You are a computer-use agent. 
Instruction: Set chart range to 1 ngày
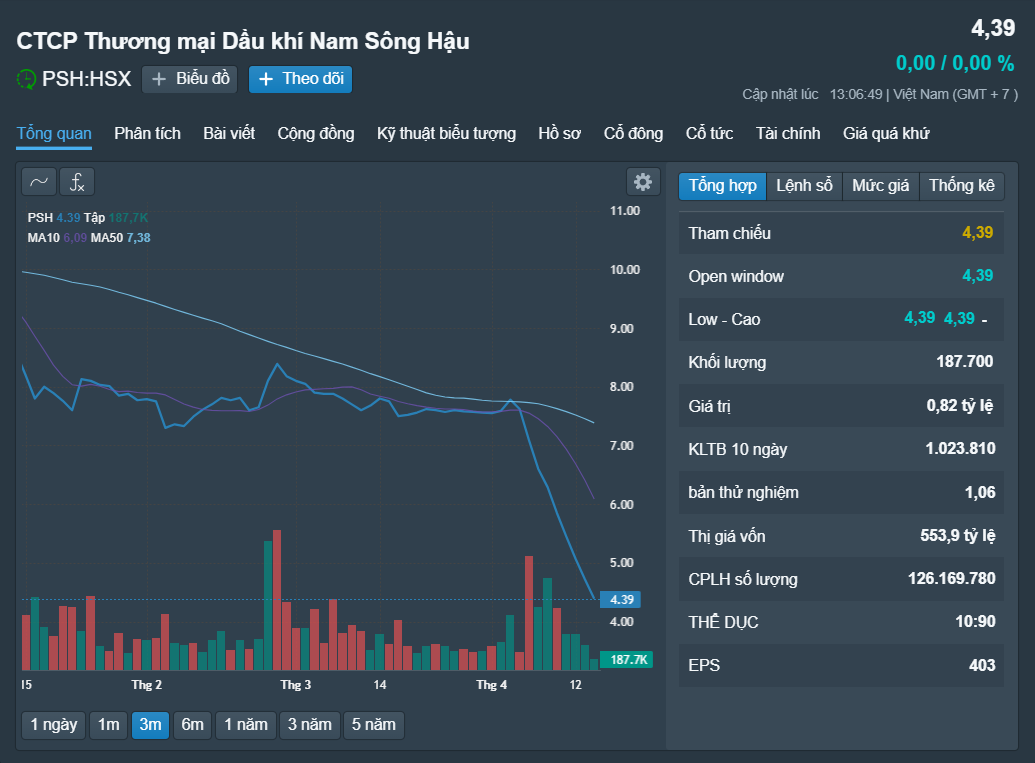tap(53, 725)
